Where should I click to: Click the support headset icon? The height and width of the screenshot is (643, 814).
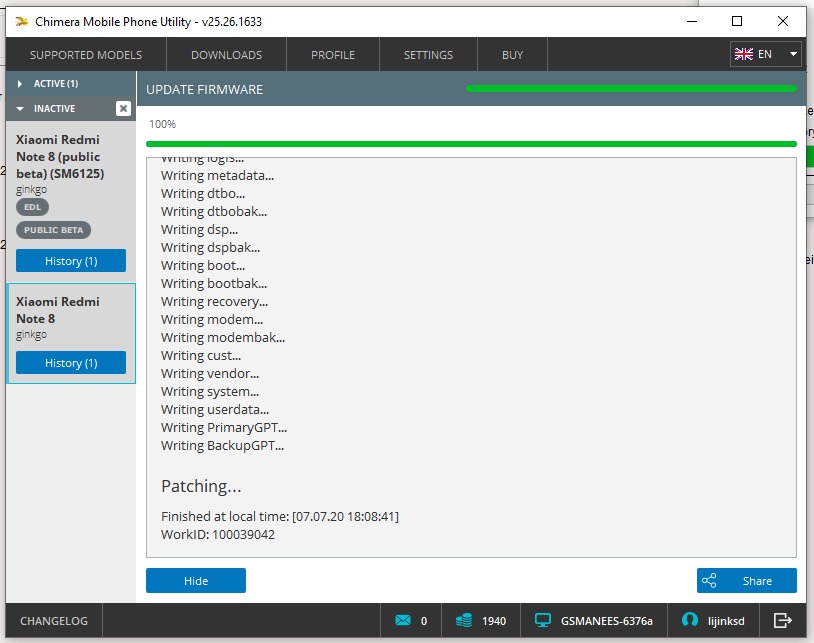coord(689,620)
